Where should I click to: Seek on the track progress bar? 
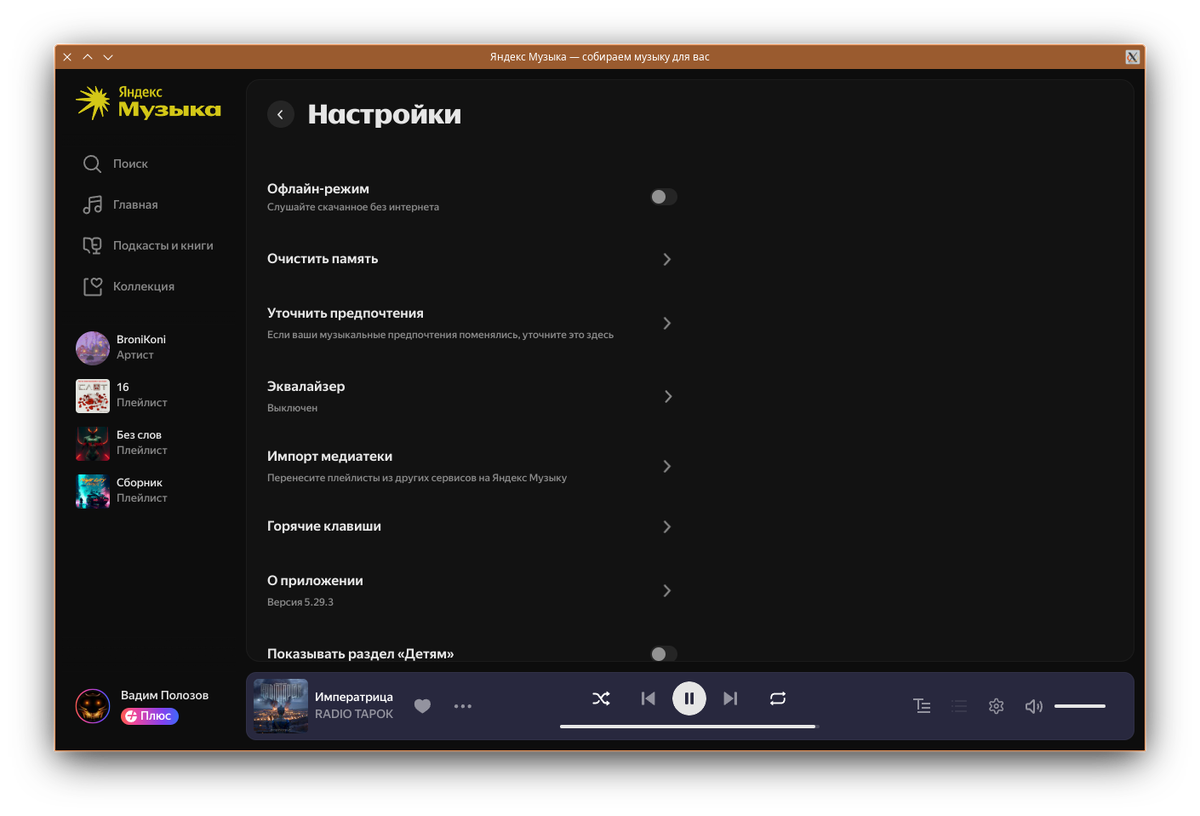pyautogui.click(x=689, y=726)
